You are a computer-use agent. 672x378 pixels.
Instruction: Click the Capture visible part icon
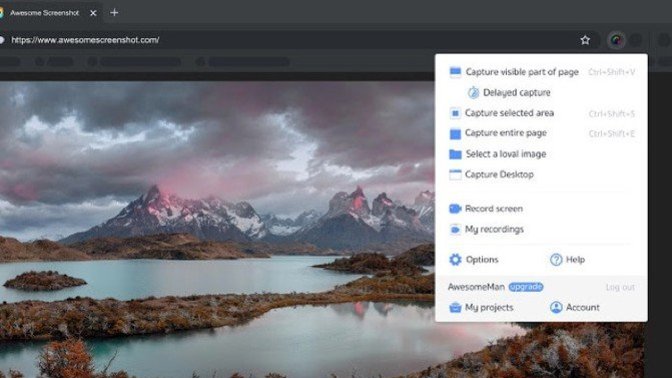click(455, 72)
